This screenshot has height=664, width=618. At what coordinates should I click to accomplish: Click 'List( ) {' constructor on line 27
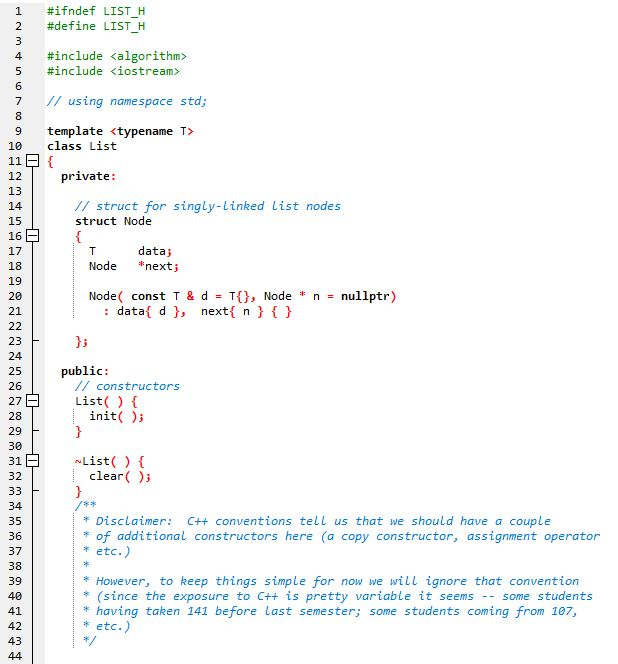point(106,401)
